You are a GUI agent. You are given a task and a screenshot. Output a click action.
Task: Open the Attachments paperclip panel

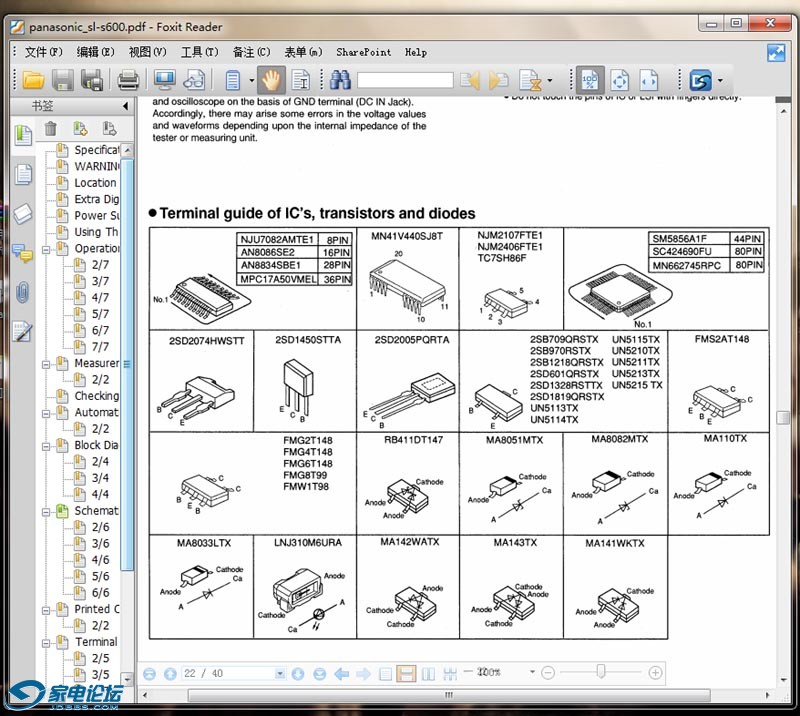tap(23, 292)
